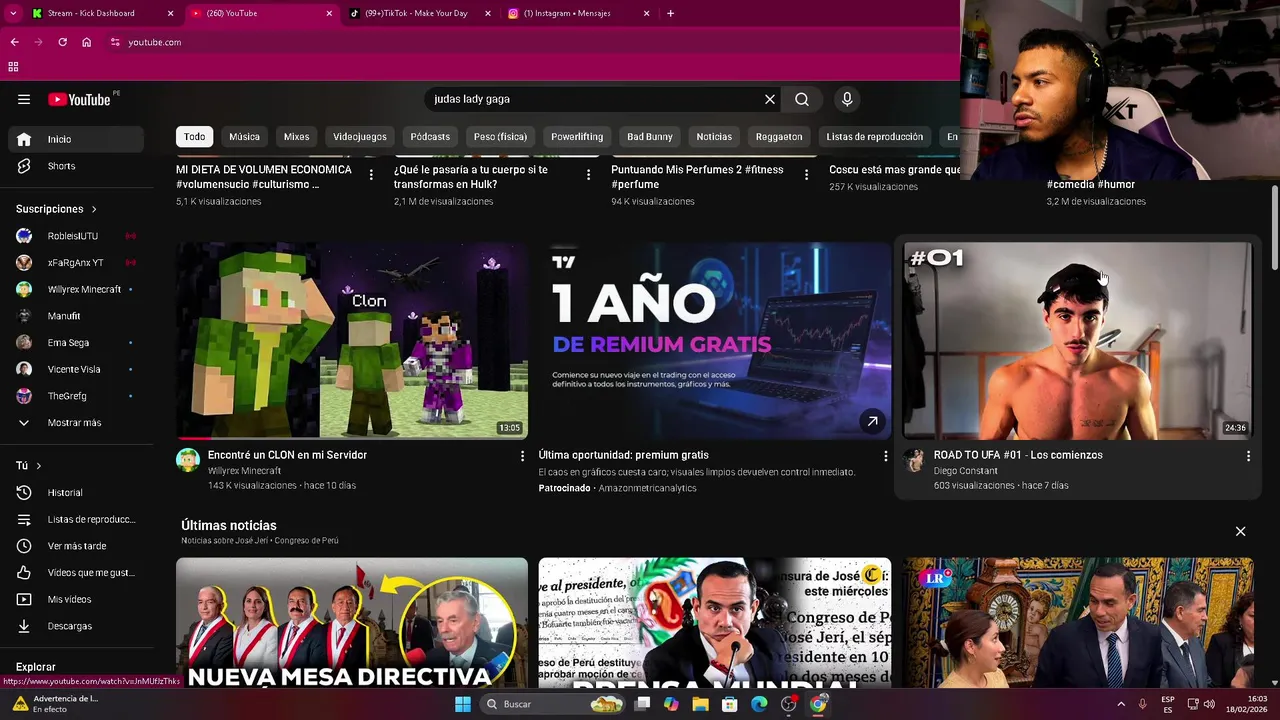Expand Mostrar más in subscriptions
Viewport: 1280px width, 720px height.
click(78, 423)
